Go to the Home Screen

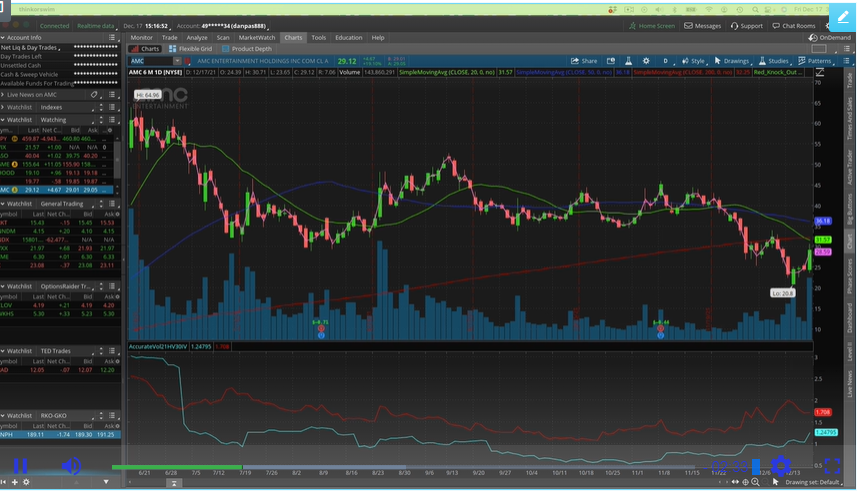[x=651, y=26]
